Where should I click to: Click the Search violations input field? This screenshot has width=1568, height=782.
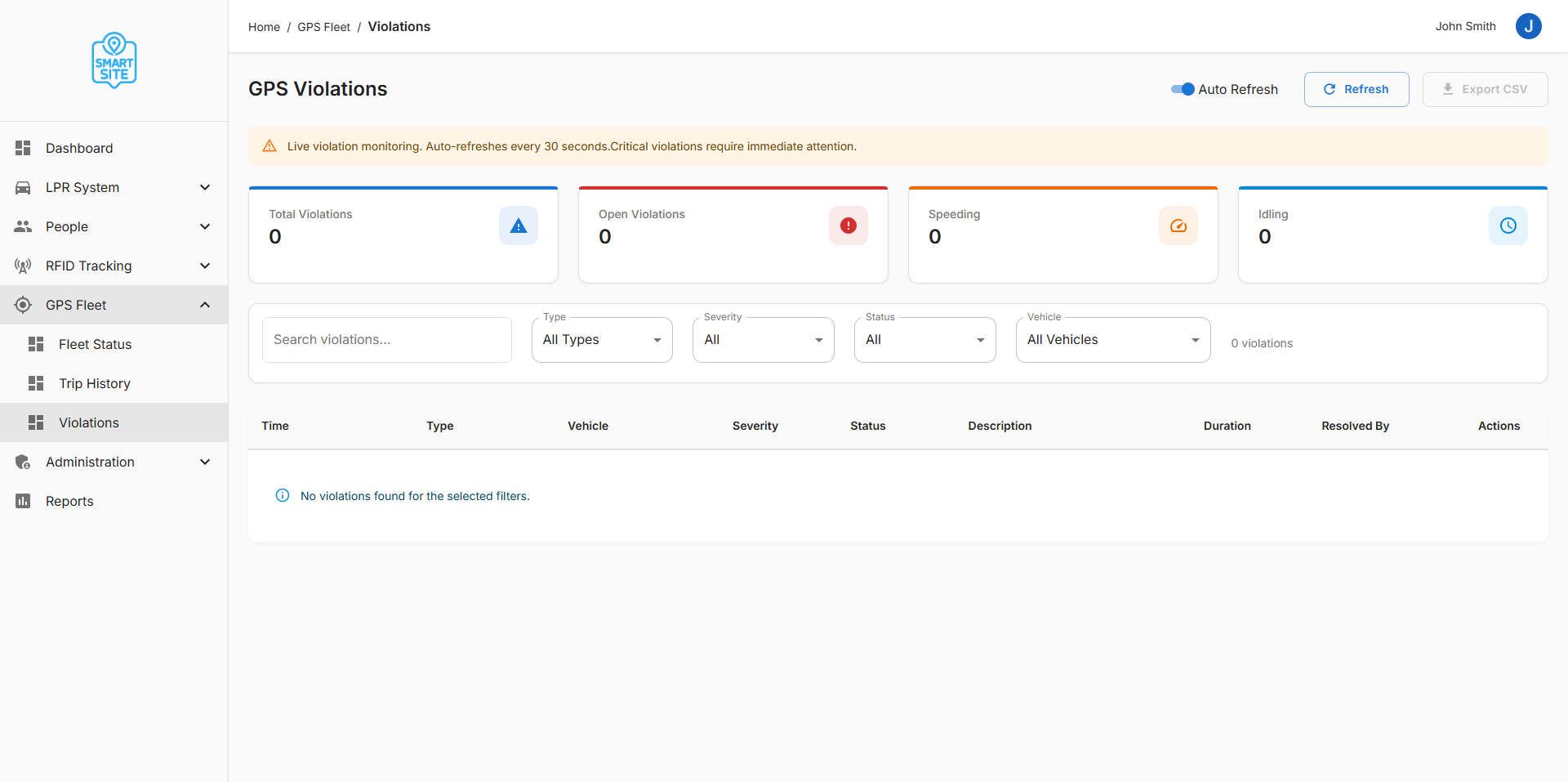point(386,340)
